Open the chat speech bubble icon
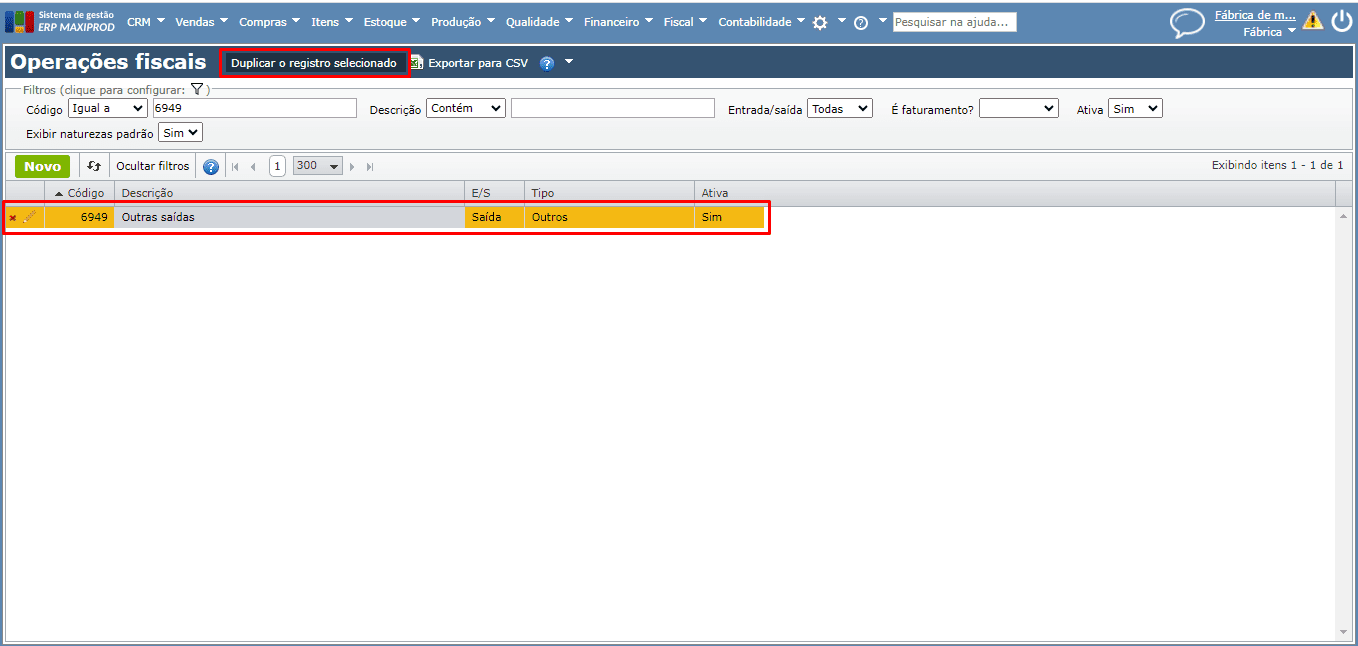Screen dimensions: 1358x646 [x=1187, y=23]
